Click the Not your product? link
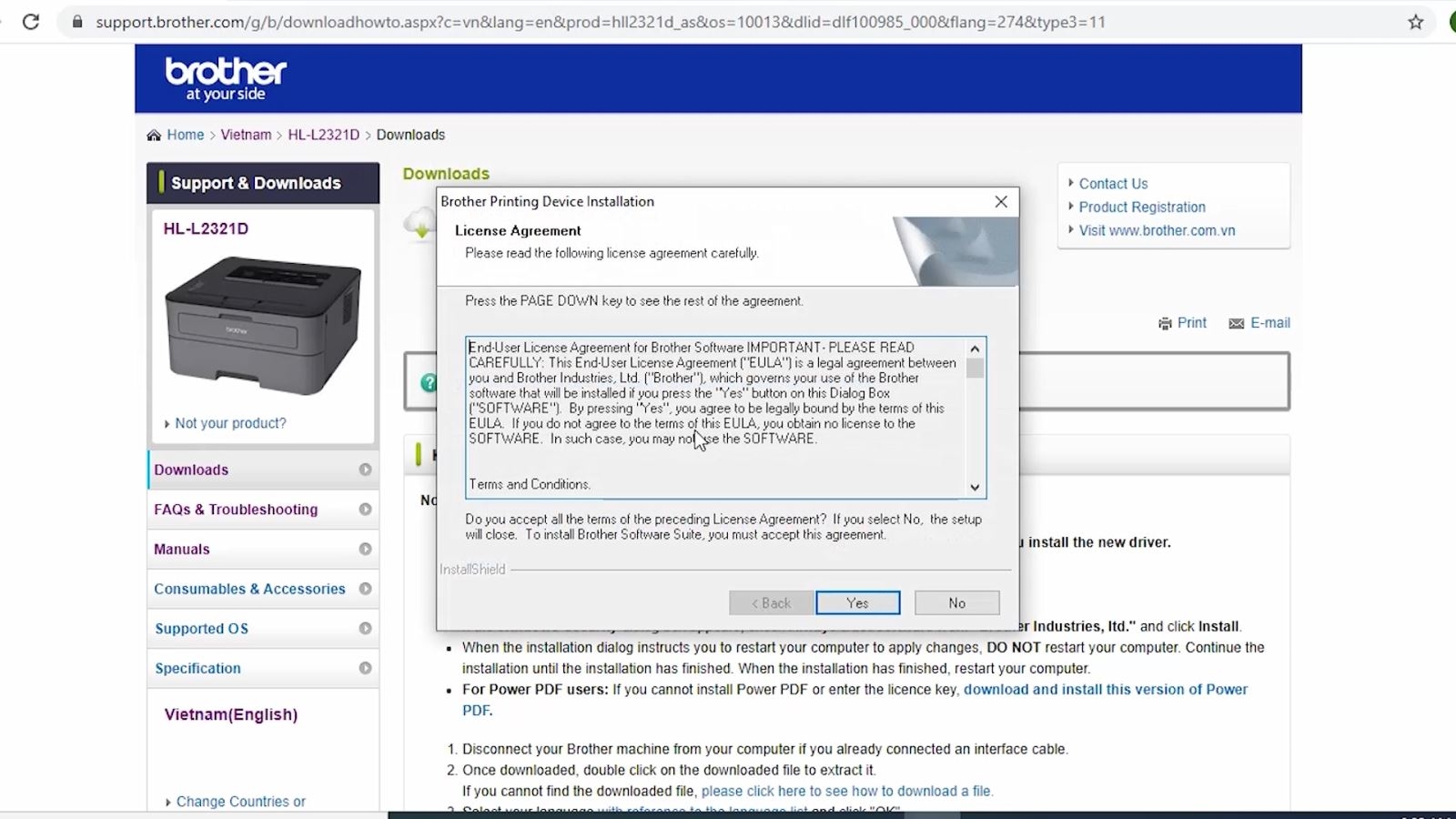Screen dimensions: 1456x819 [230, 423]
